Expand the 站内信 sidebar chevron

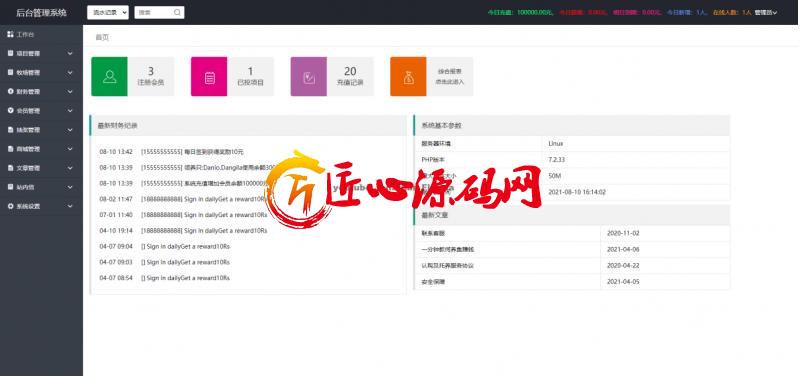click(70, 187)
